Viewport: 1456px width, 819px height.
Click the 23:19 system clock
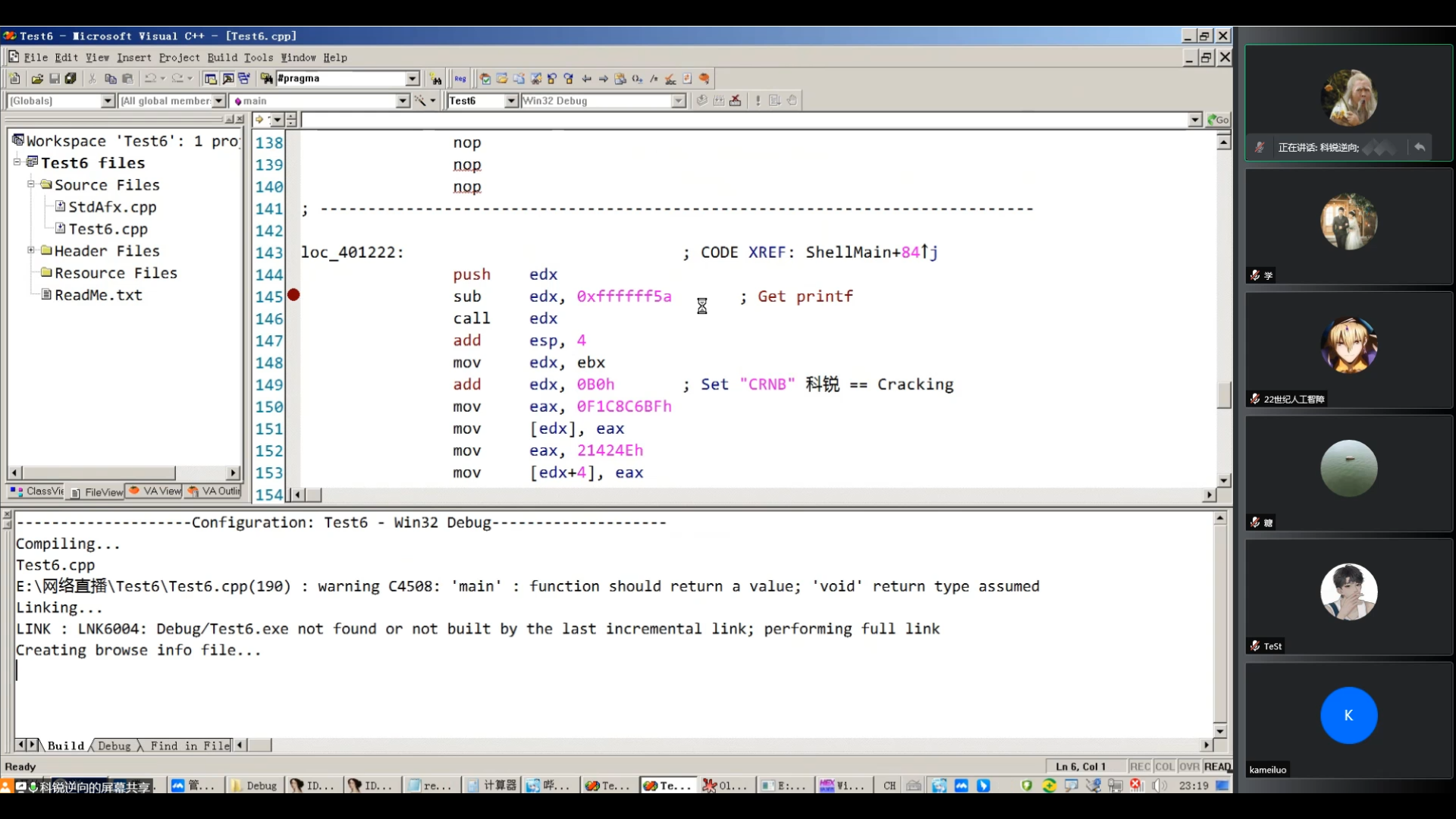tap(1194, 786)
